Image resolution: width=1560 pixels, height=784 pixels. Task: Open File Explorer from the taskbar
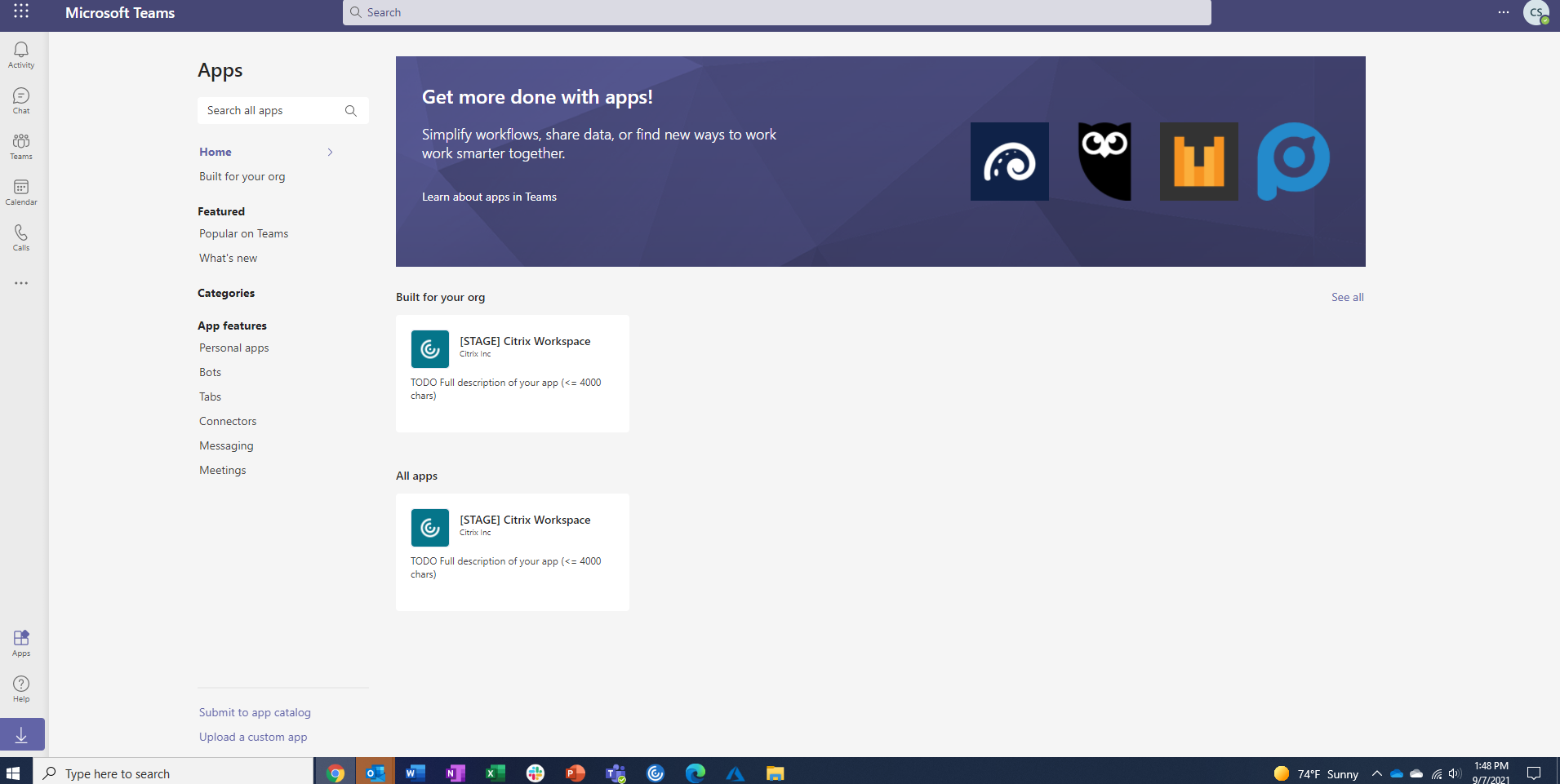776,773
